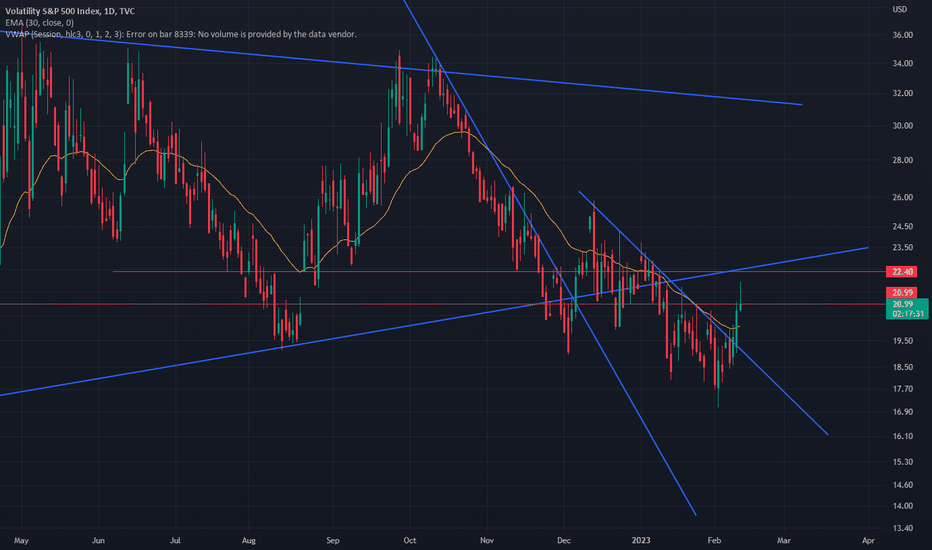Click the Jul label on time axis

point(175,540)
